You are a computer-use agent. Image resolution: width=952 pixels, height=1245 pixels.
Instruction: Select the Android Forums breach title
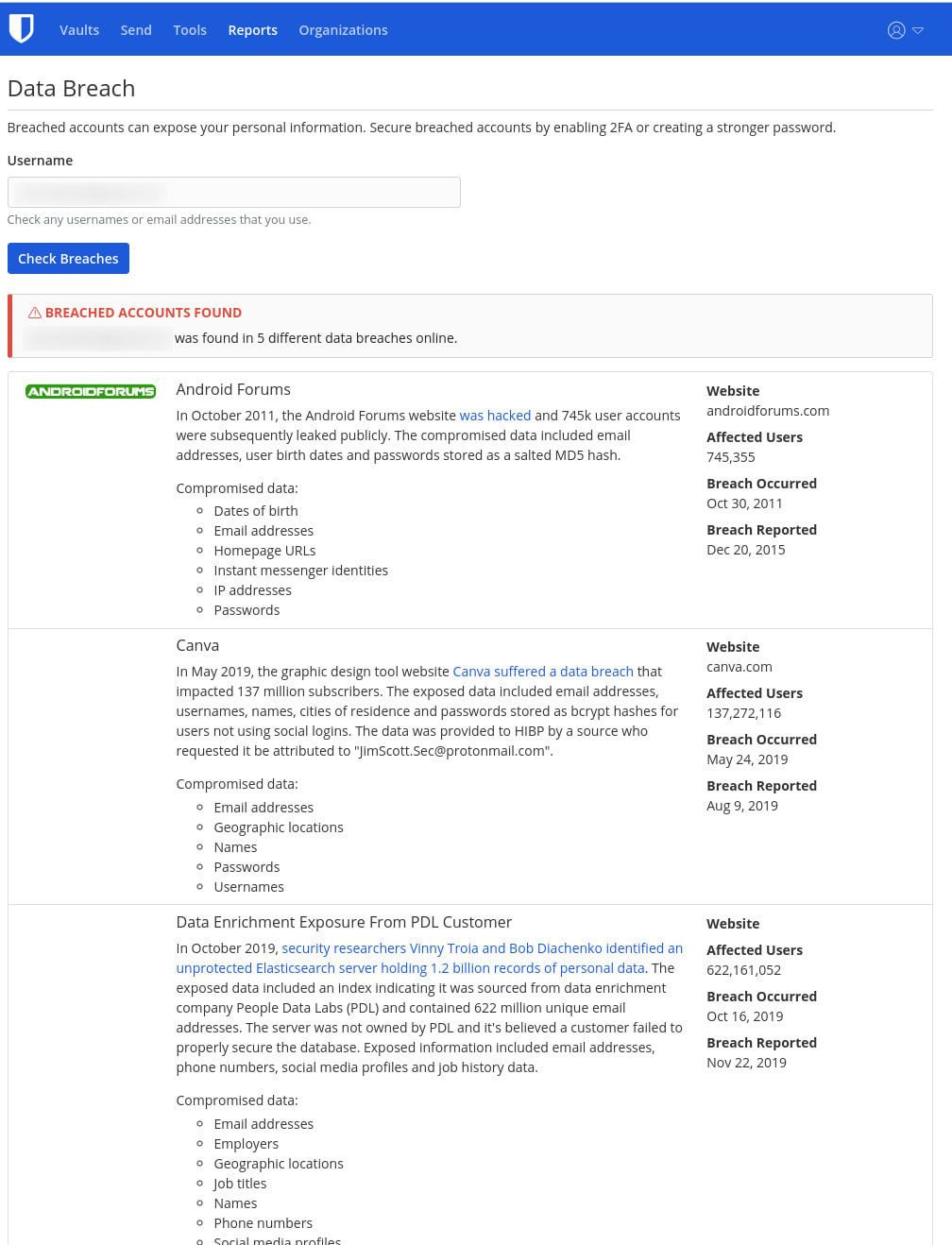tap(233, 389)
